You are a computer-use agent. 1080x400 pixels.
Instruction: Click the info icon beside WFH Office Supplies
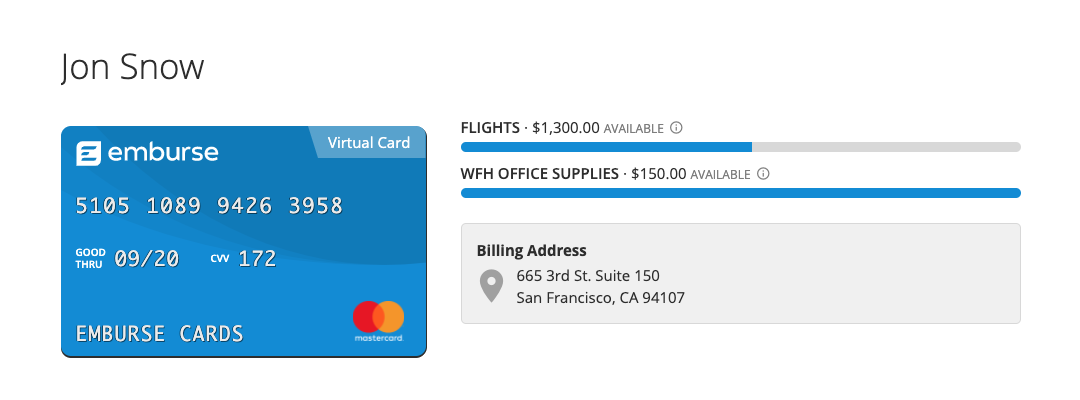(763, 174)
